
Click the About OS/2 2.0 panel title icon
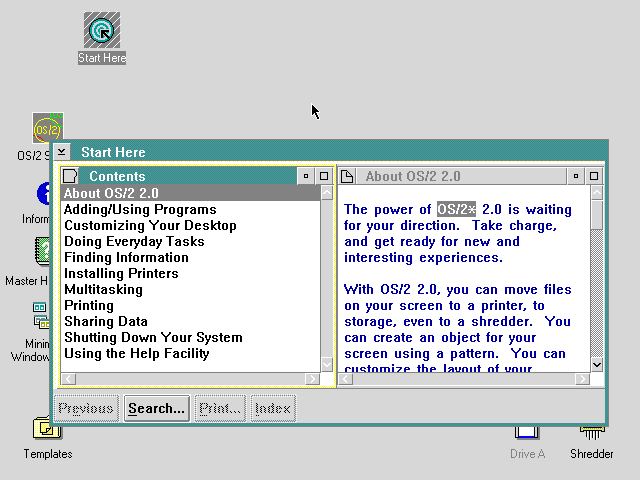click(347, 176)
